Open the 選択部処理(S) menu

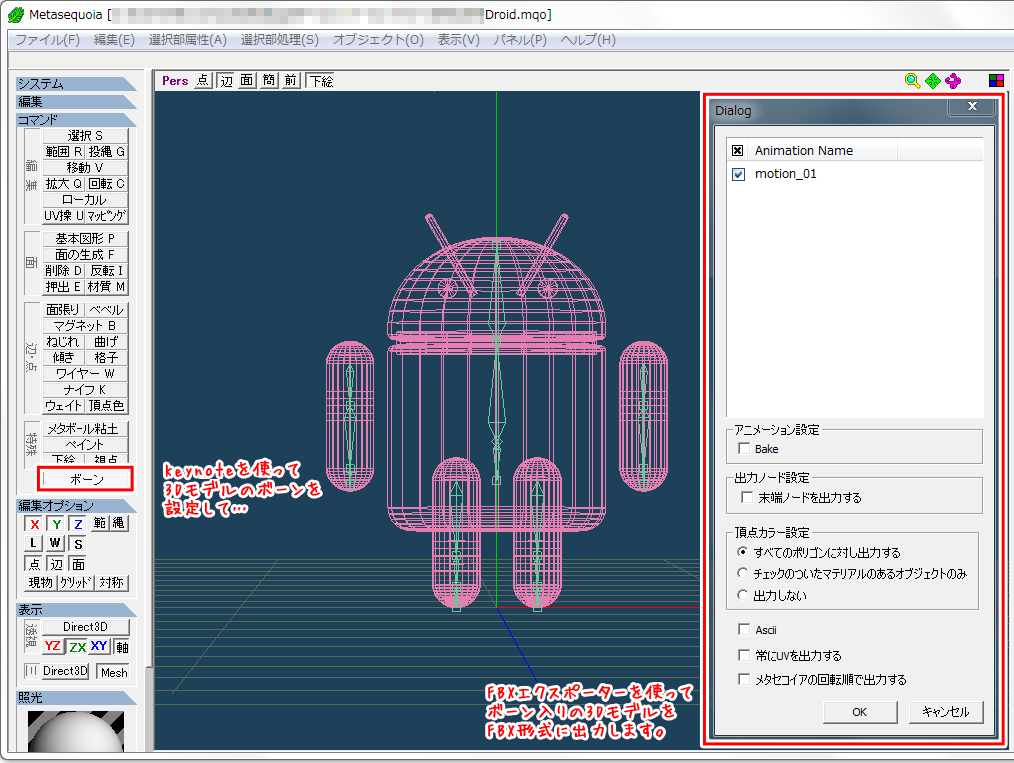tap(279, 40)
